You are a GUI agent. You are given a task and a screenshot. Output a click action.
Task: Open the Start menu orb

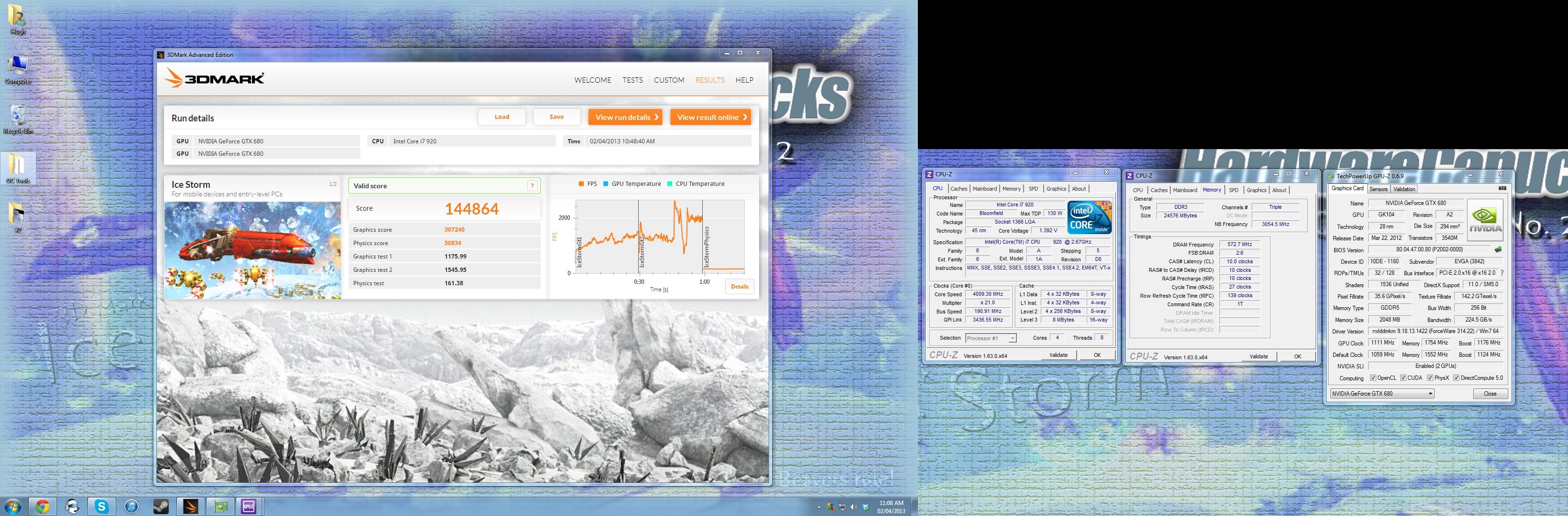pyautogui.click(x=12, y=506)
